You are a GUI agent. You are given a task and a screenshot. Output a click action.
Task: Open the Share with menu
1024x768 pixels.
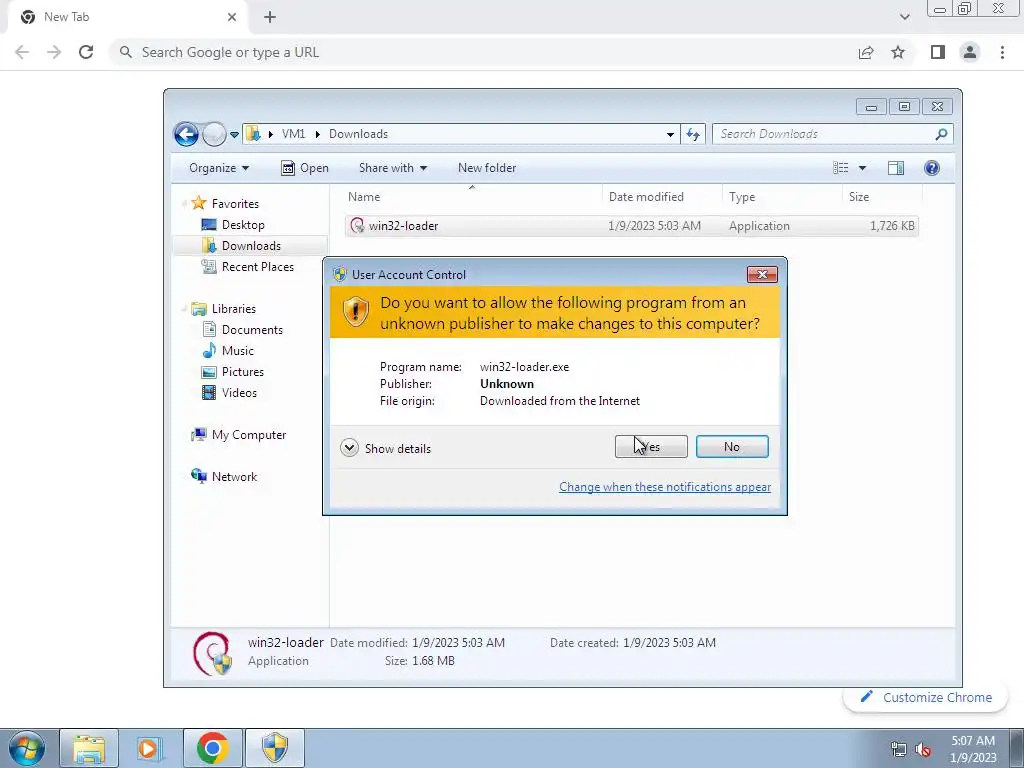392,168
